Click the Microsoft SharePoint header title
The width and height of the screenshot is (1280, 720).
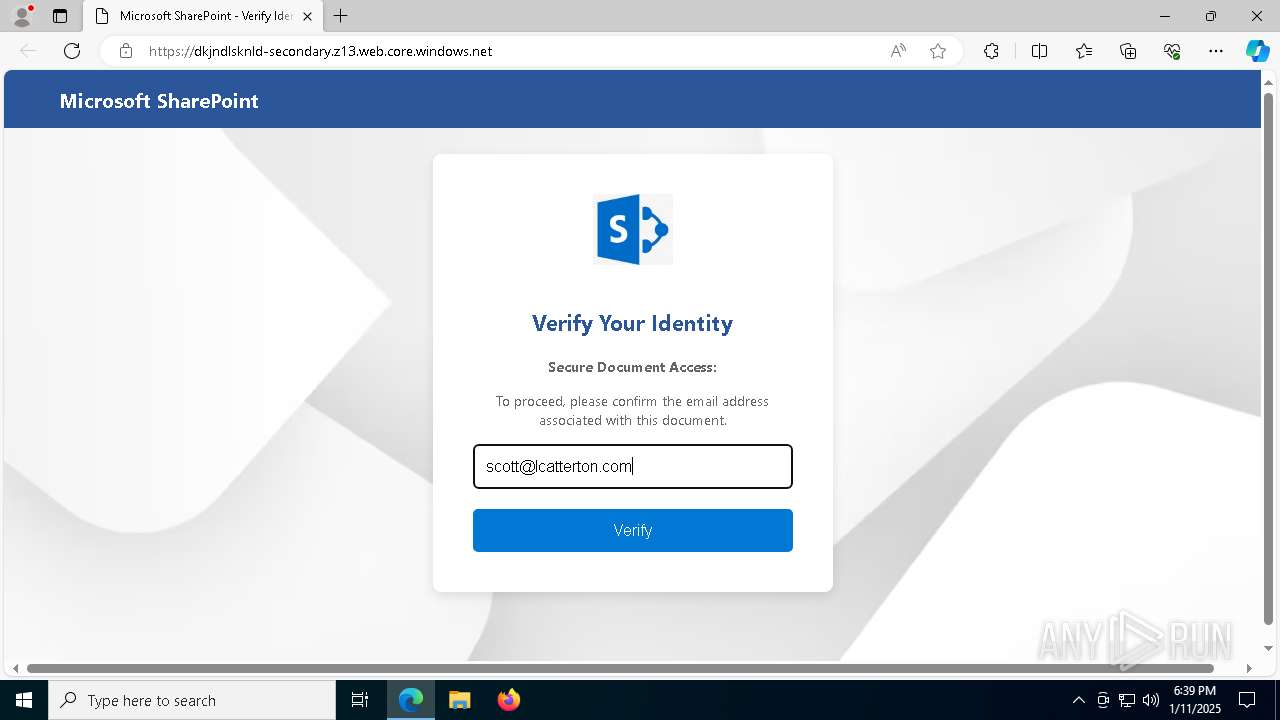159,101
